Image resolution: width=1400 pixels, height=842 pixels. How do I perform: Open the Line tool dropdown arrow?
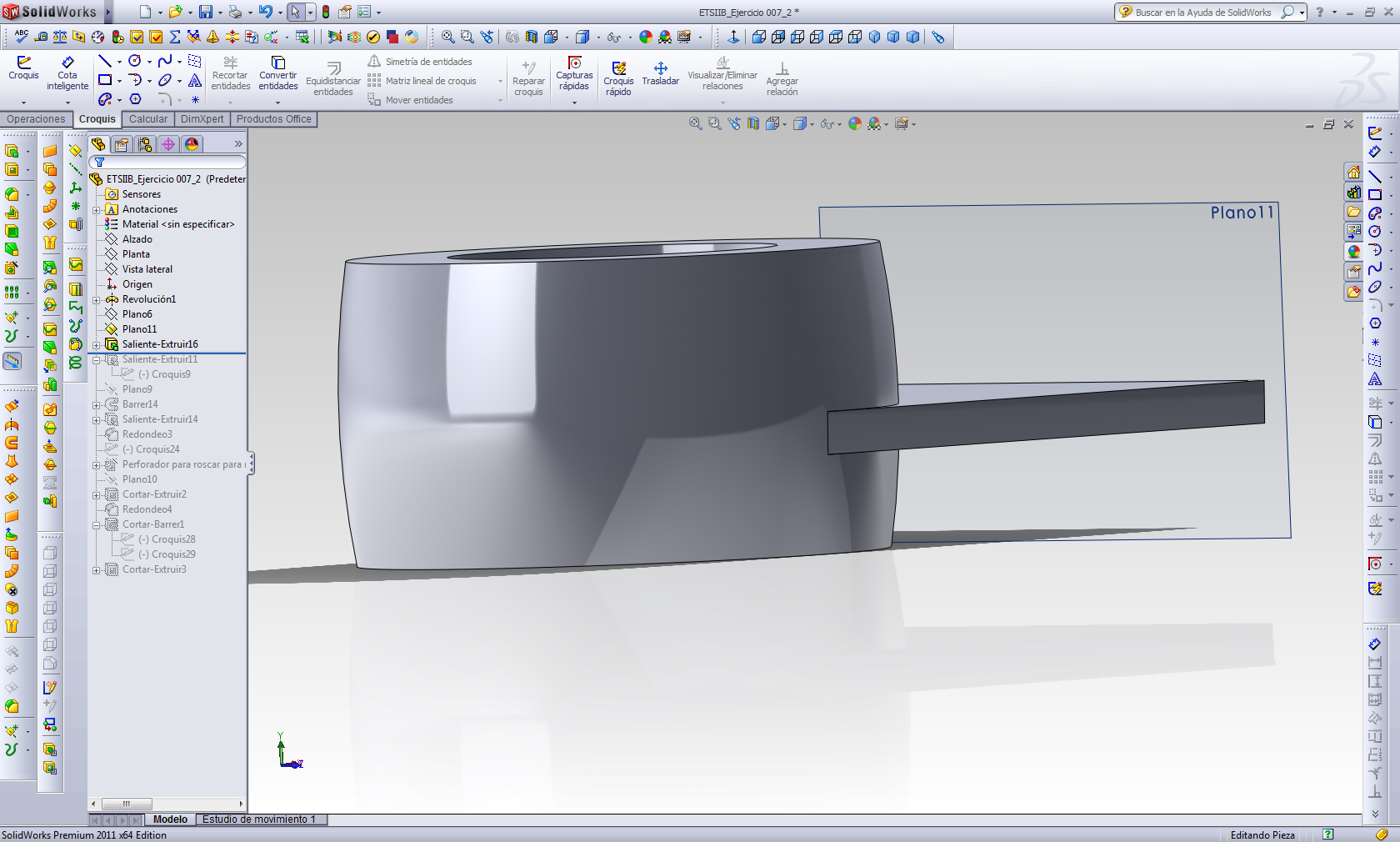[x=119, y=62]
